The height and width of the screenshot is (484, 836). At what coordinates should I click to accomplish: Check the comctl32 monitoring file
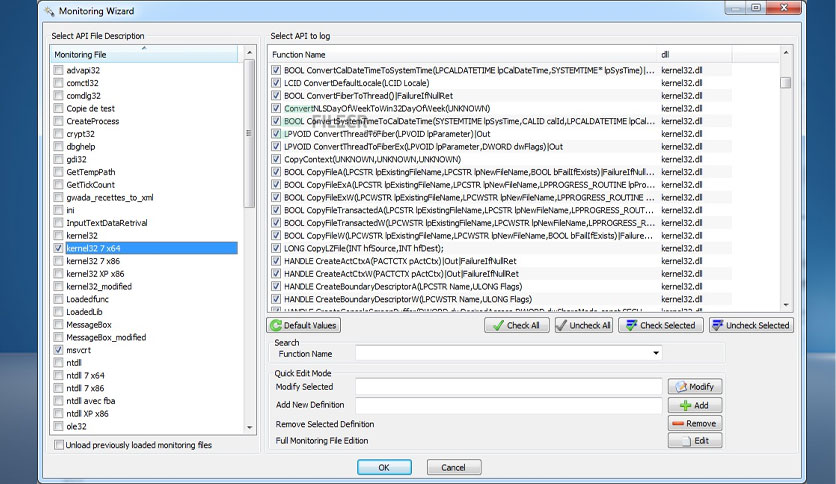59,83
